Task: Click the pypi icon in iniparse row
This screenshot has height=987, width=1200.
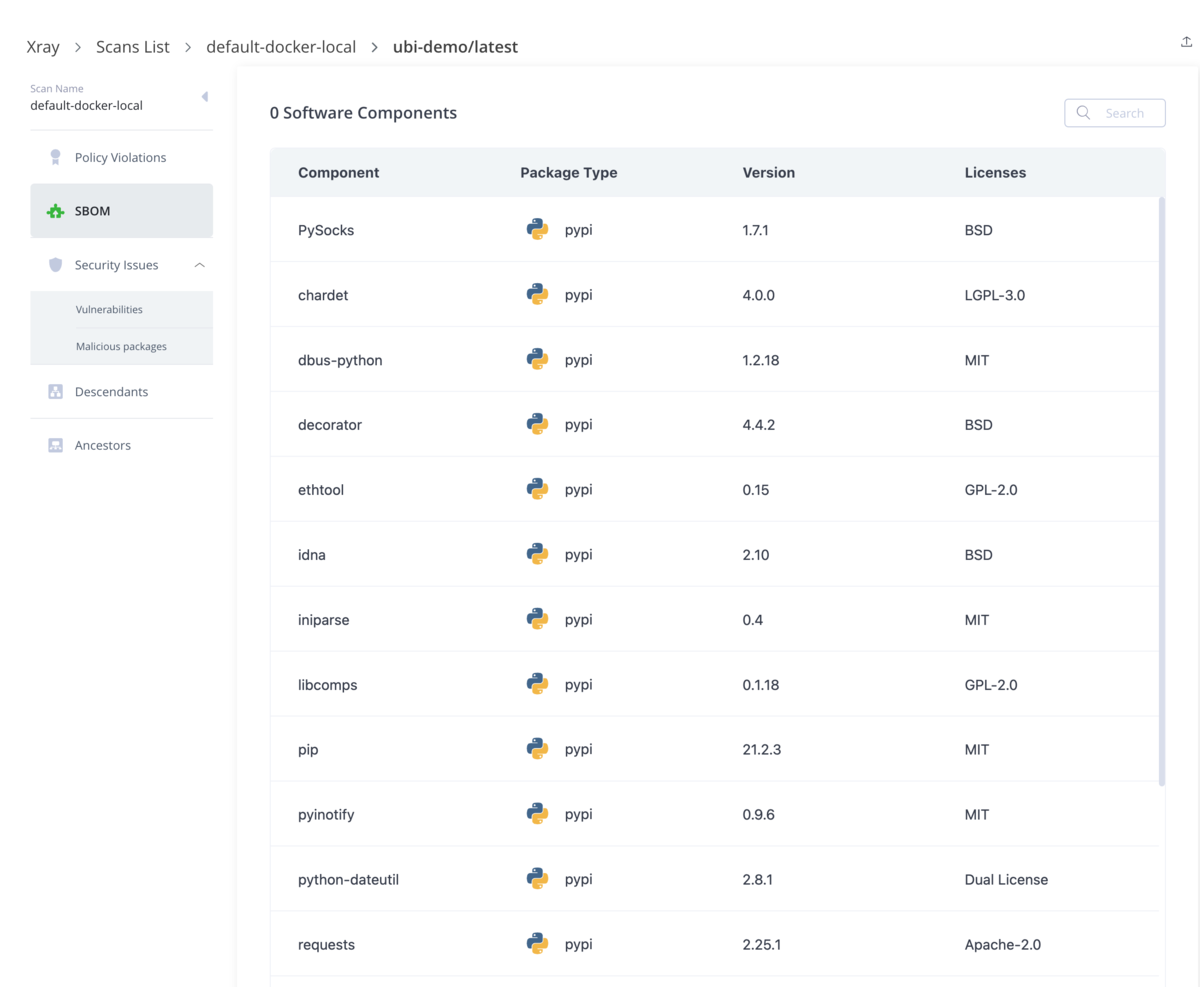Action: pyautogui.click(x=538, y=620)
